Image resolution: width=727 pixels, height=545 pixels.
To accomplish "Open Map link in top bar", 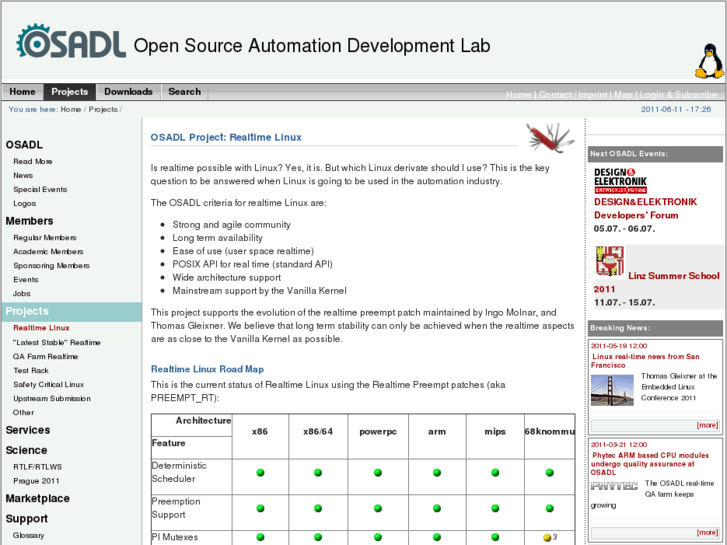I will [623, 95].
